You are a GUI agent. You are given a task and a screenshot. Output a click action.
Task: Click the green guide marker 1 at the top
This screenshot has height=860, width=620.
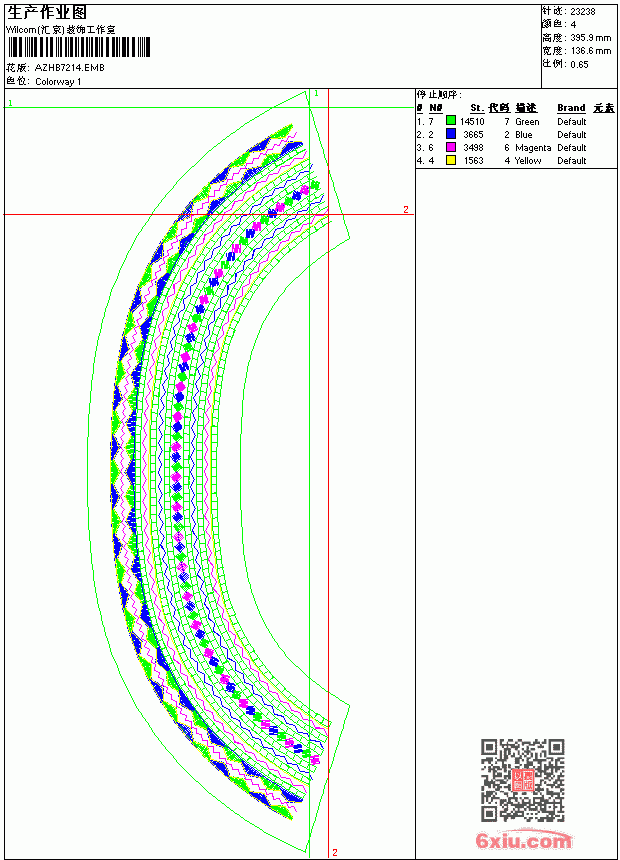(x=316, y=94)
